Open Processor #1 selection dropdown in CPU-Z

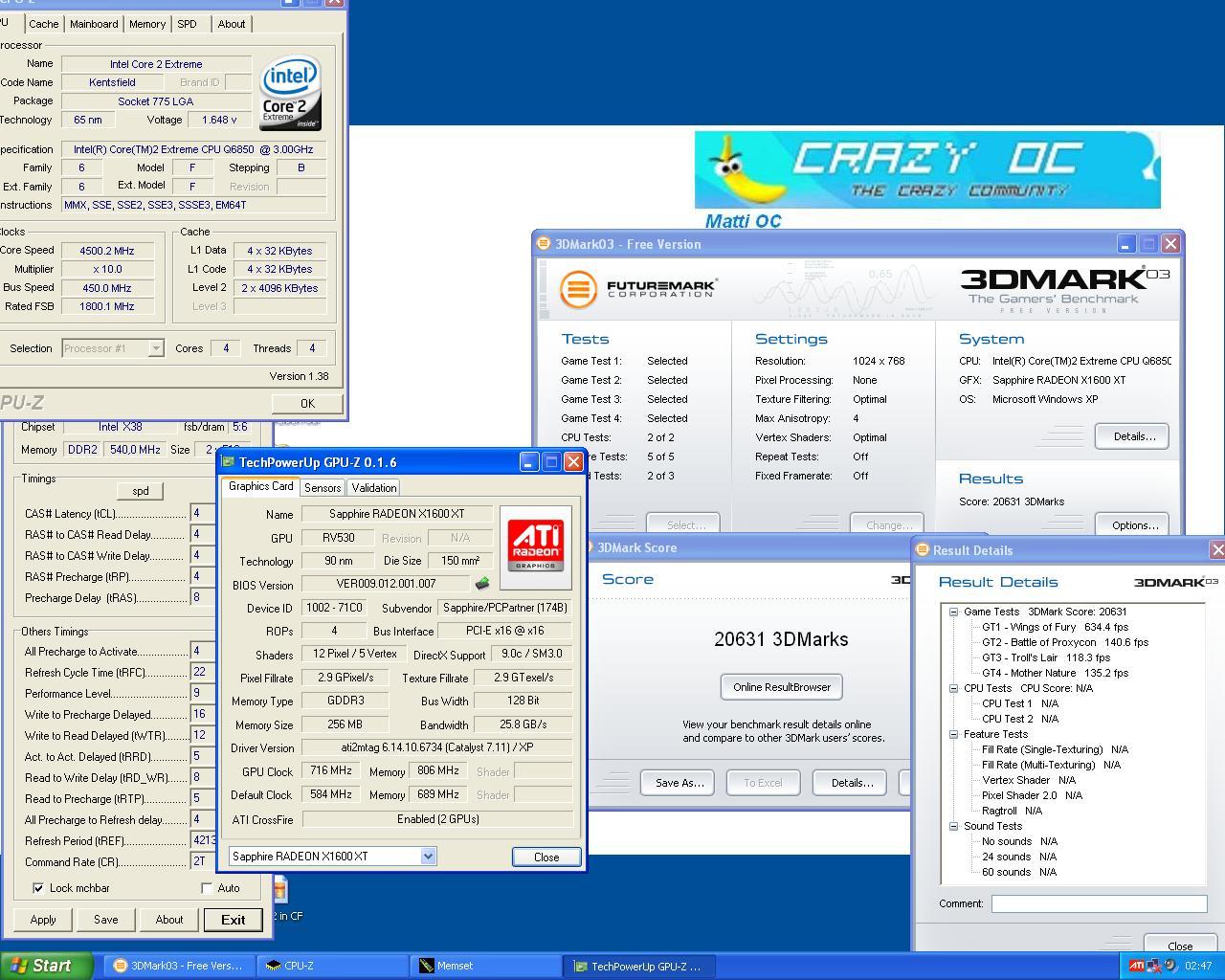pyautogui.click(x=155, y=348)
